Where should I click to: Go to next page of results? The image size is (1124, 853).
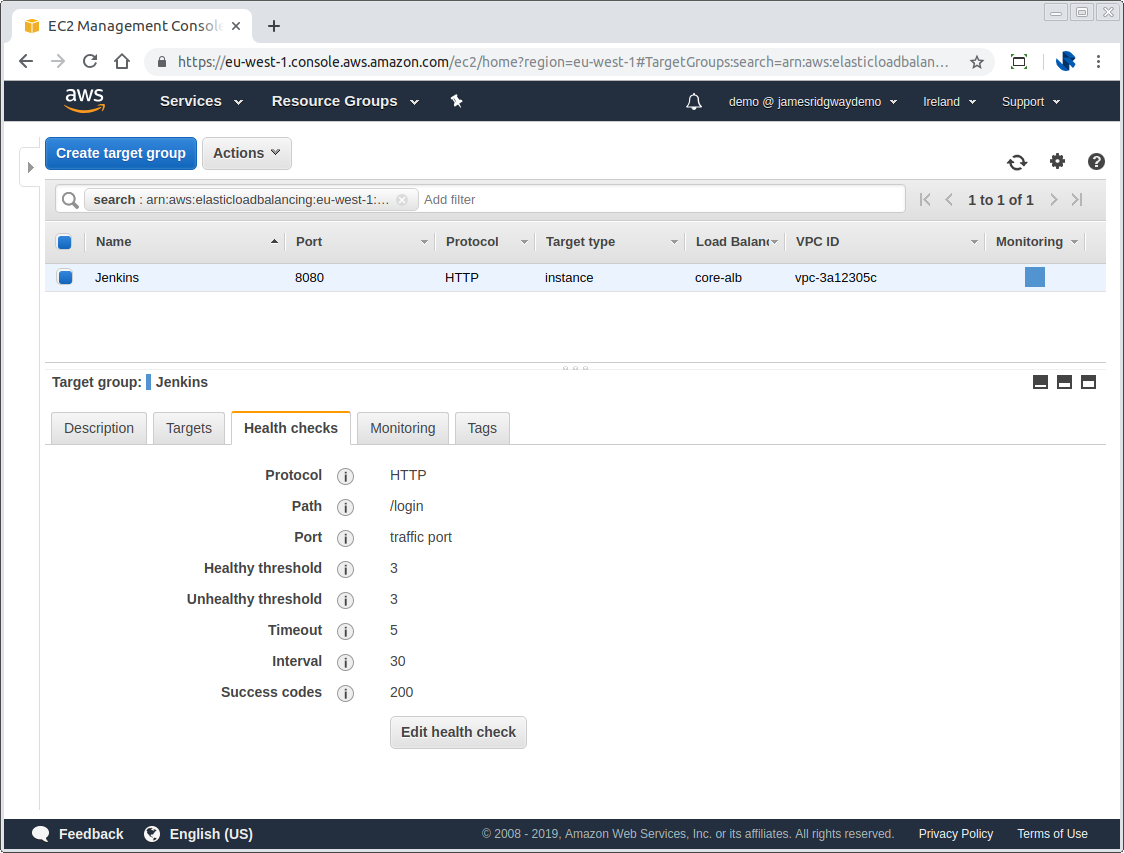tap(1053, 200)
